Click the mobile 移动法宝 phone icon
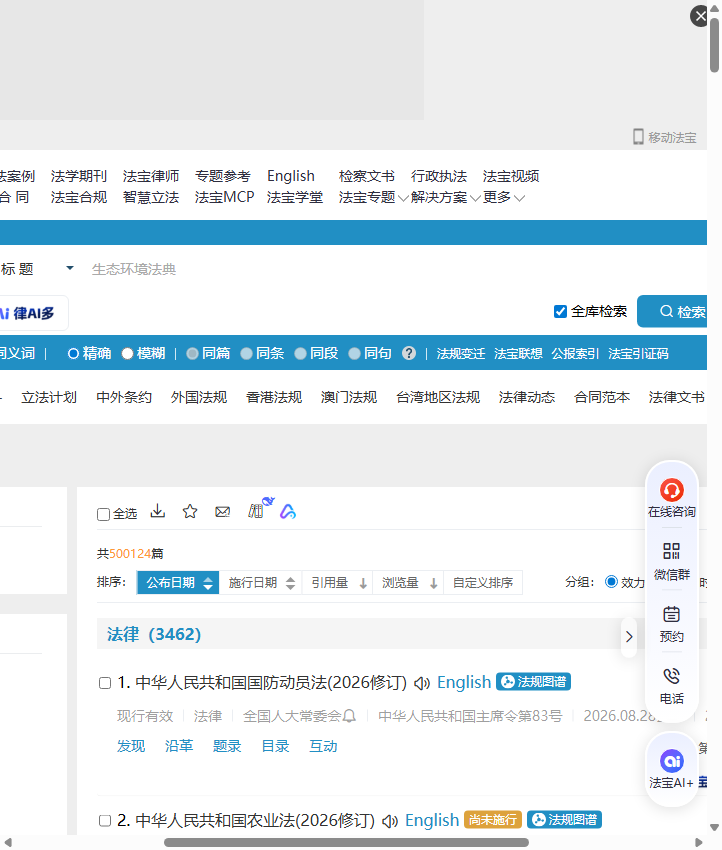 tap(639, 137)
